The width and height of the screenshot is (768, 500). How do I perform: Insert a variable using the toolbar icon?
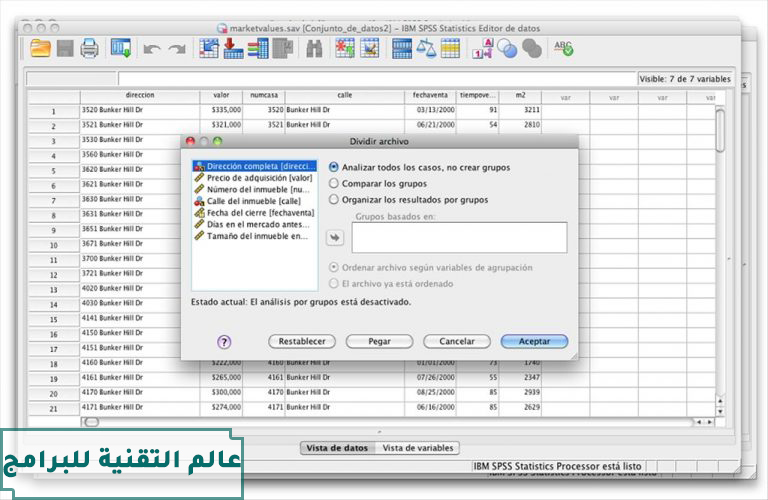(x=370, y=48)
